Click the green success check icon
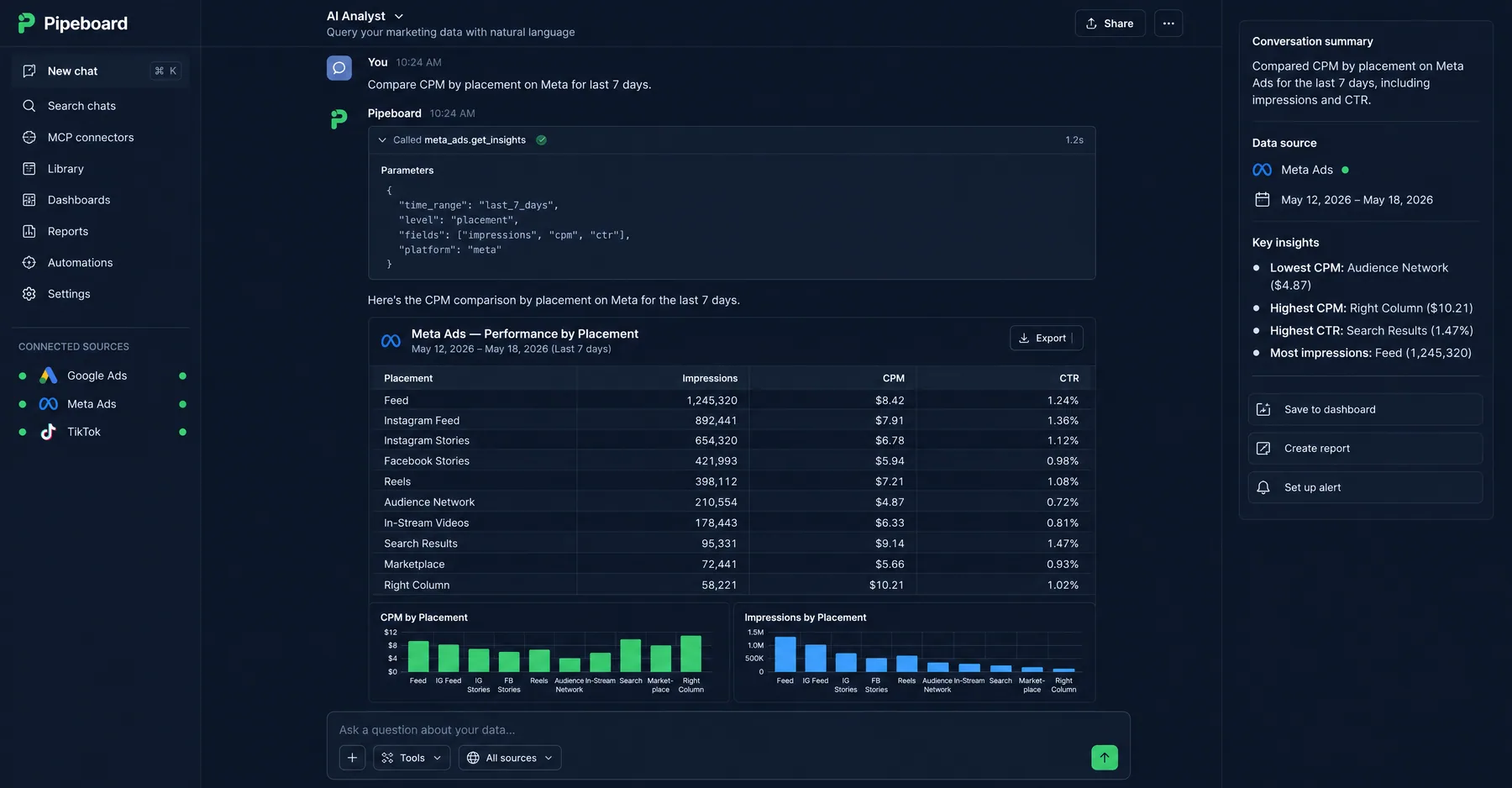Viewport: 1512px width, 788px height. click(542, 140)
